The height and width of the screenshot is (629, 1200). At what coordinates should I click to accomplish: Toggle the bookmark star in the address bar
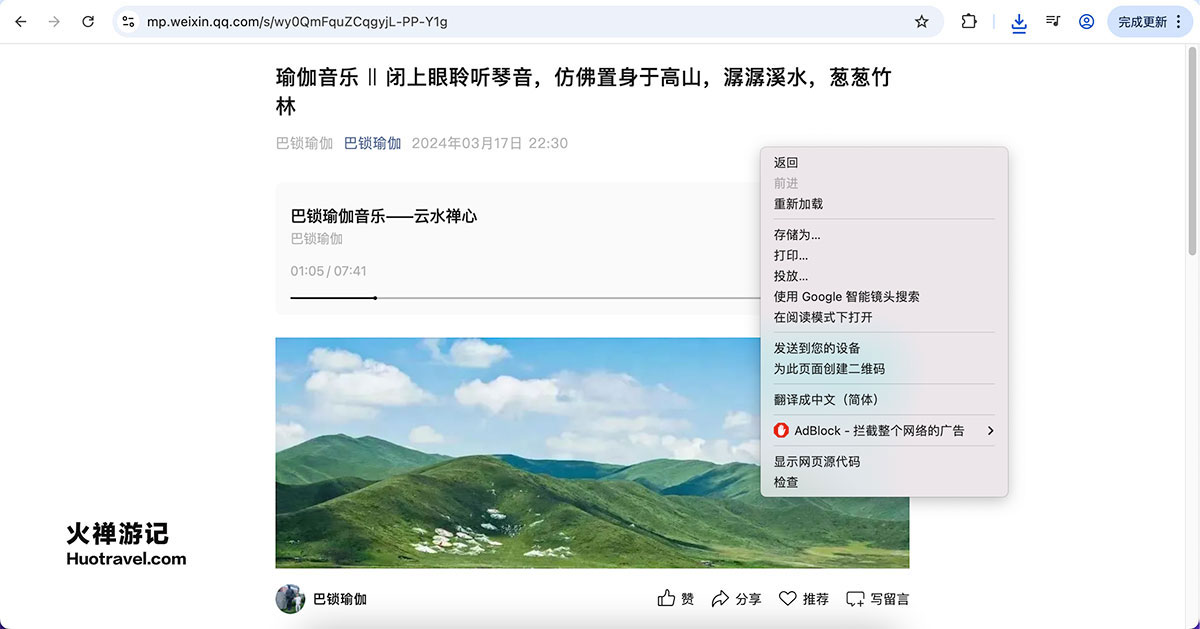921,20
